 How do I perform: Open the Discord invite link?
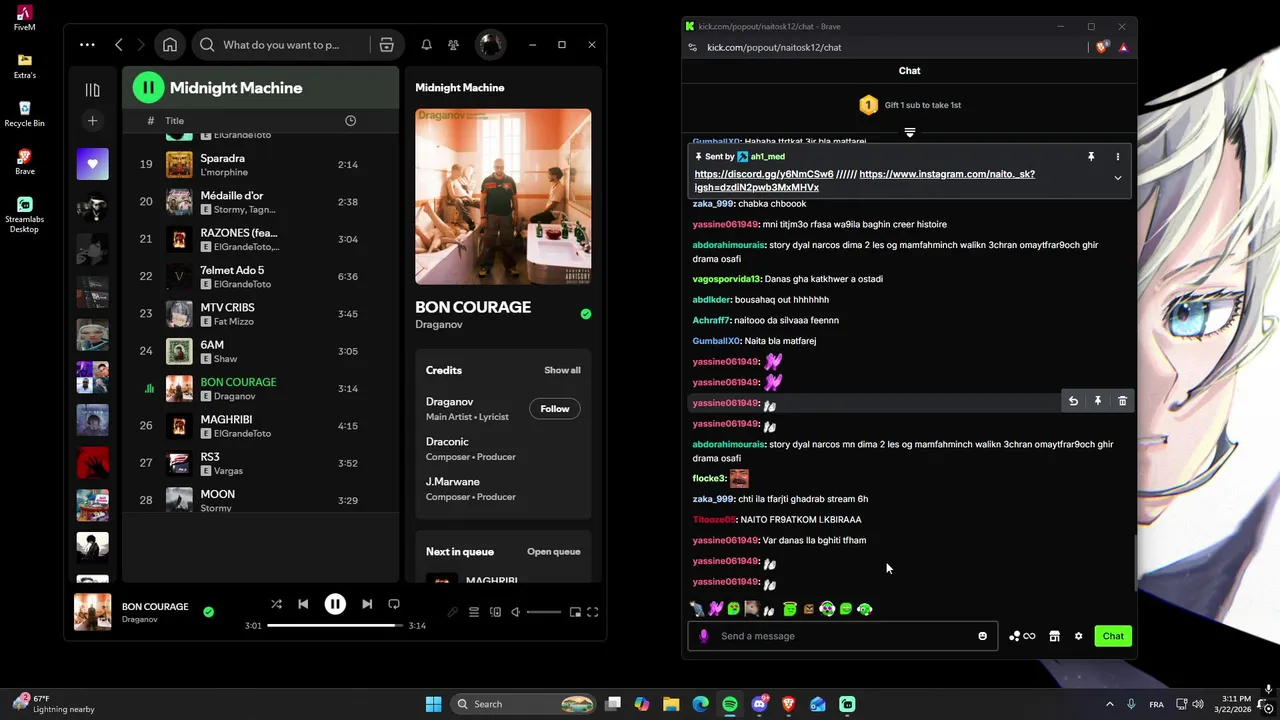click(764, 174)
